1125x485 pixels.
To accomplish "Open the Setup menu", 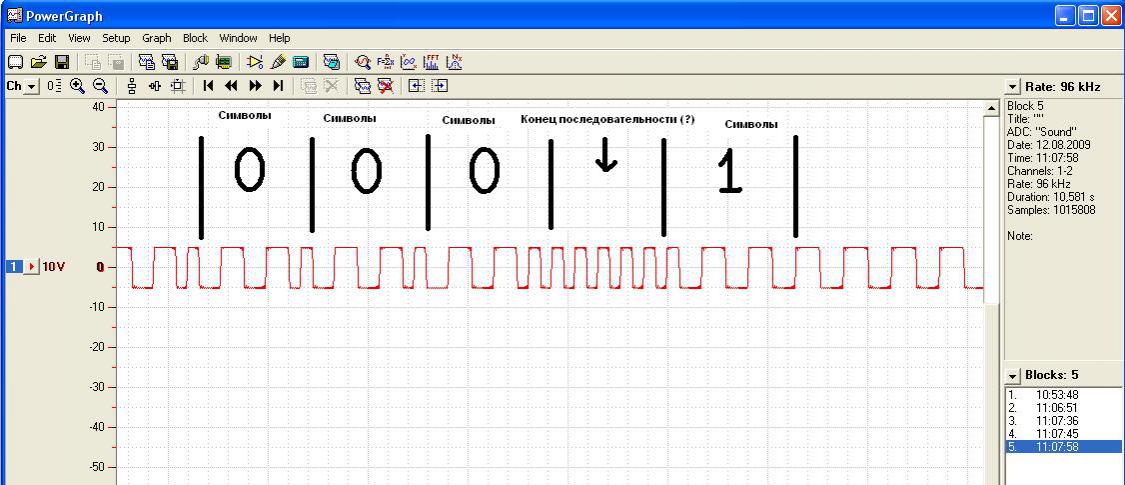I will (x=116, y=38).
